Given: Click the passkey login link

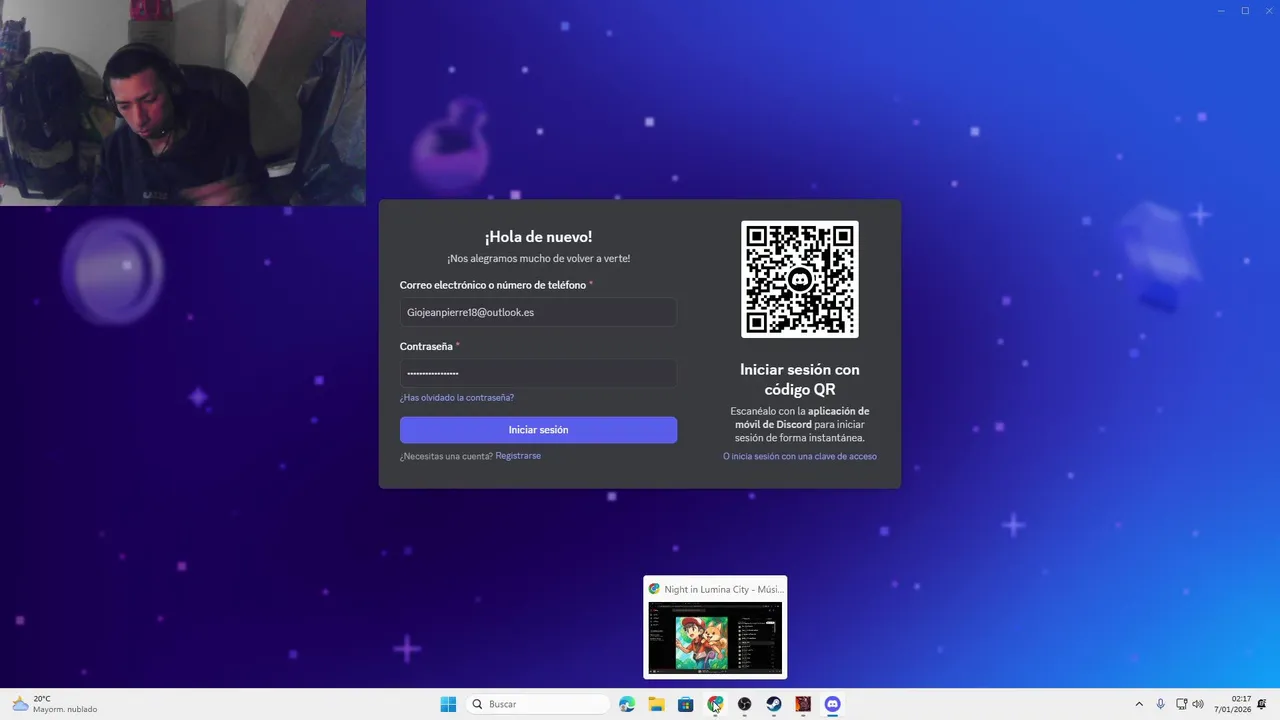Looking at the screenshot, I should (x=800, y=456).
